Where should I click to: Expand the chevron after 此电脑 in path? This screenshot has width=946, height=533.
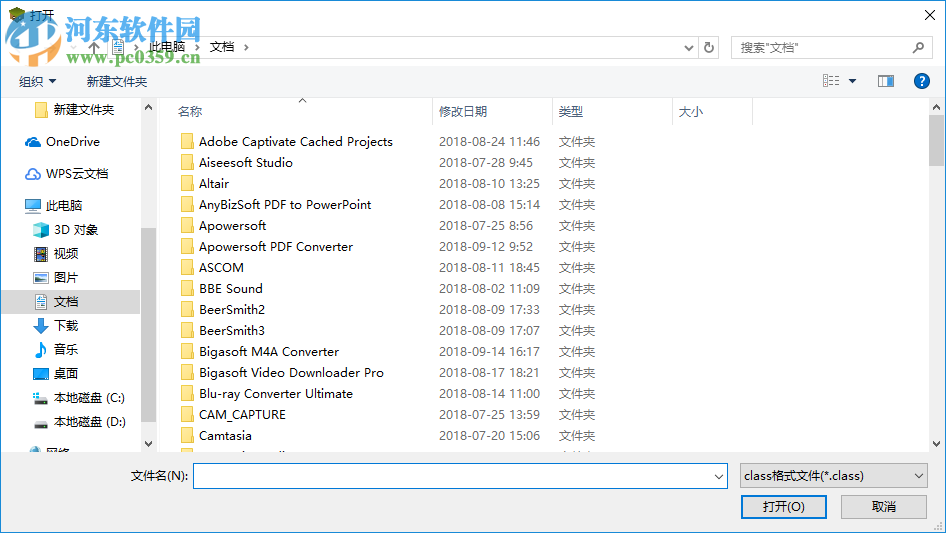[x=197, y=47]
